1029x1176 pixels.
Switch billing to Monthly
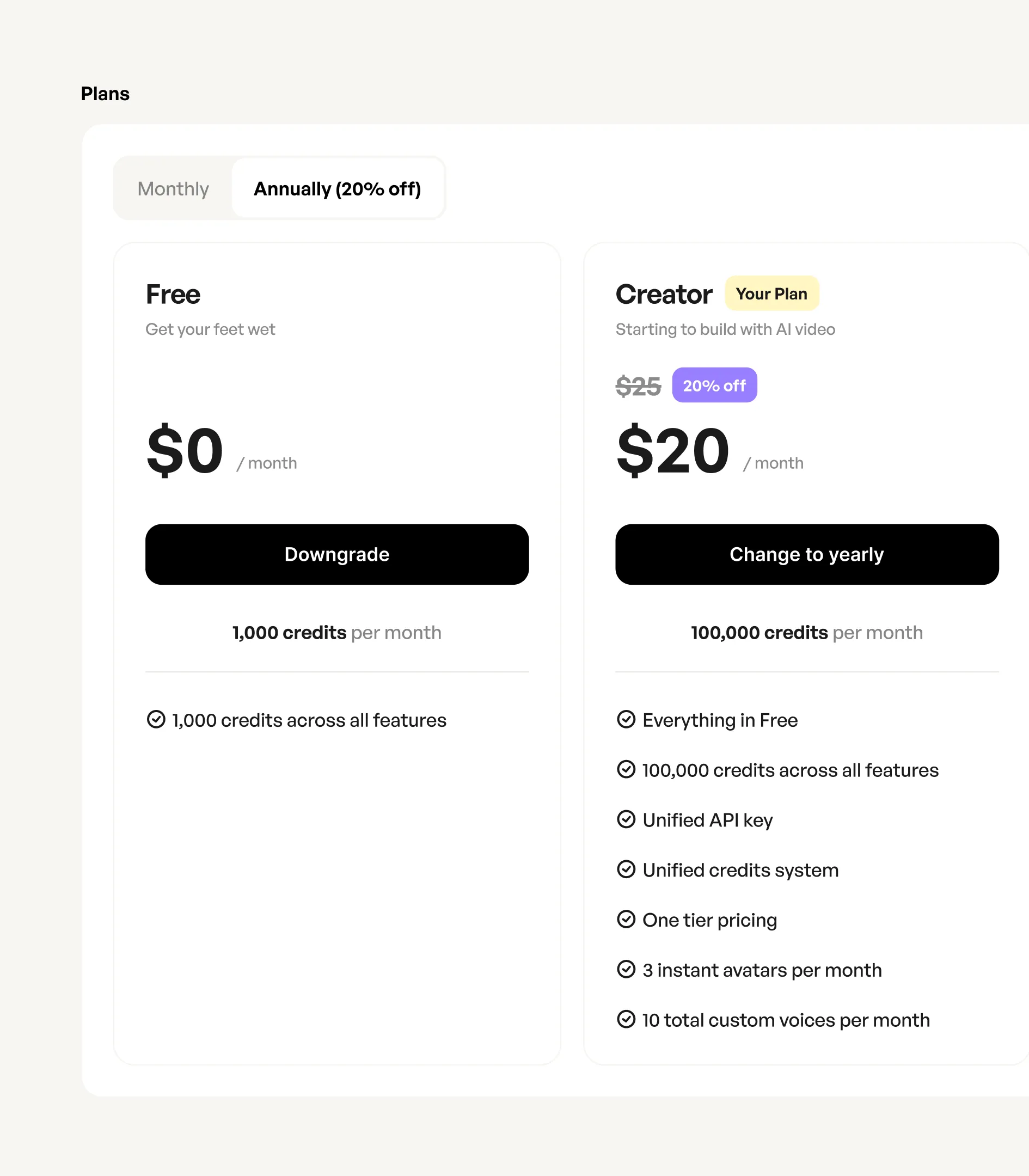173,188
